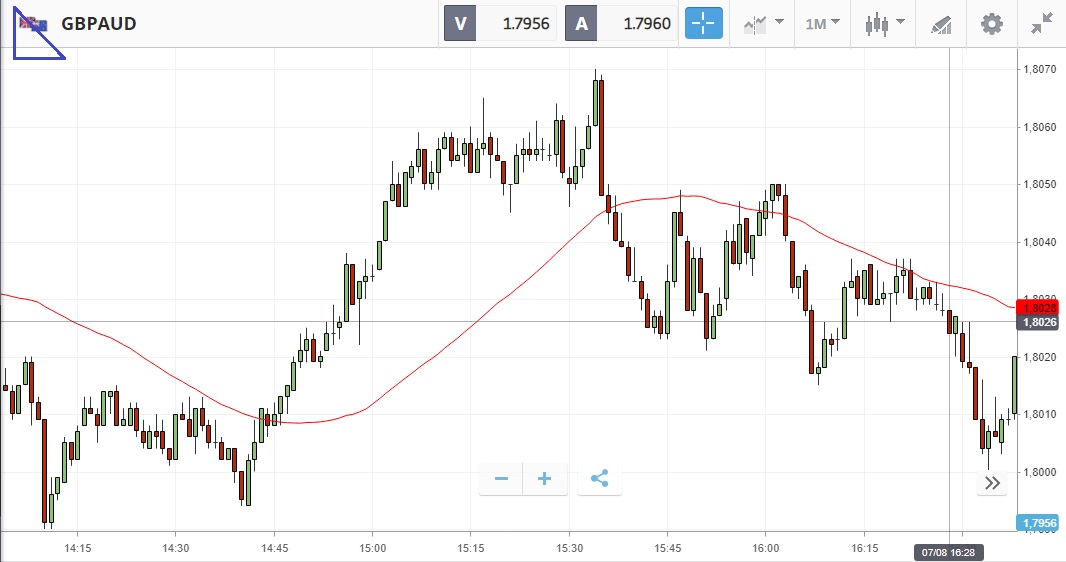Screen dimensions: 1066x562
Task: Open the 1M timeframe dropdown
Action: coord(822,23)
